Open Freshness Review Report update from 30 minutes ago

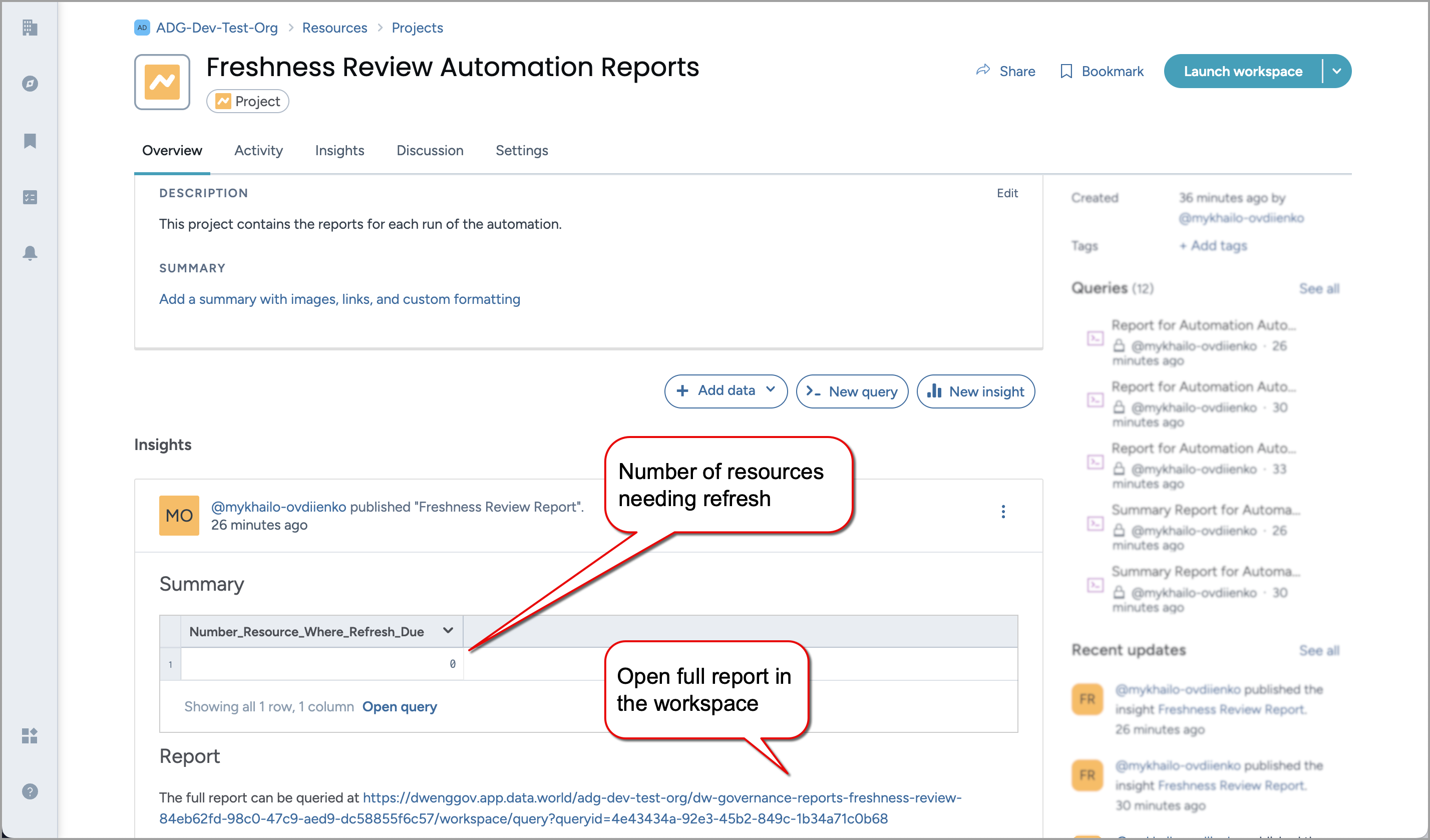[x=1231, y=785]
